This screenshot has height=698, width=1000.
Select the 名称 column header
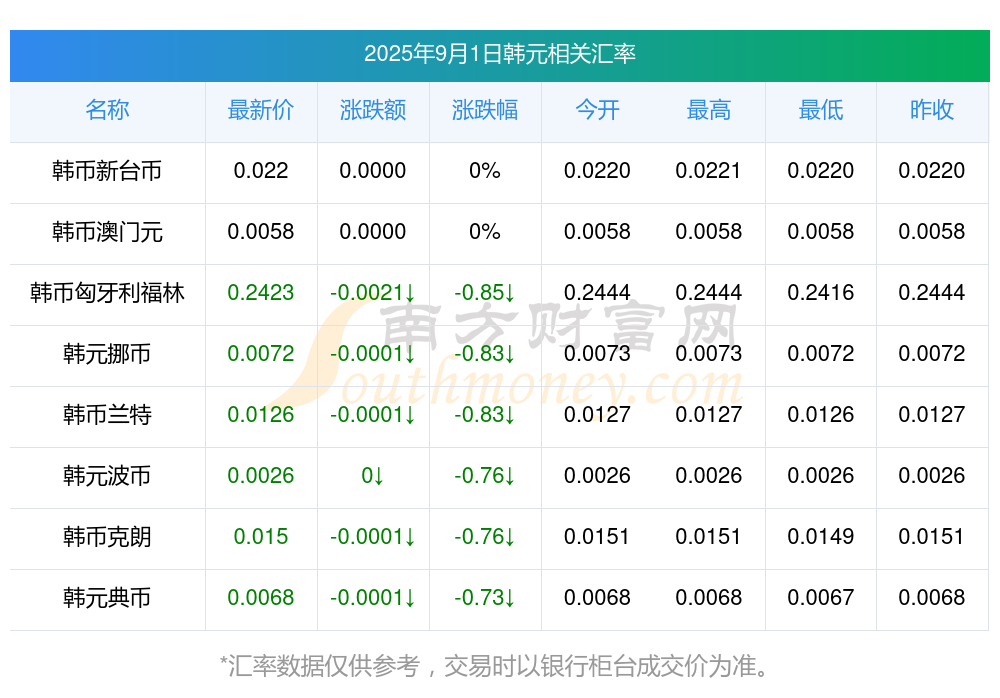(x=107, y=110)
